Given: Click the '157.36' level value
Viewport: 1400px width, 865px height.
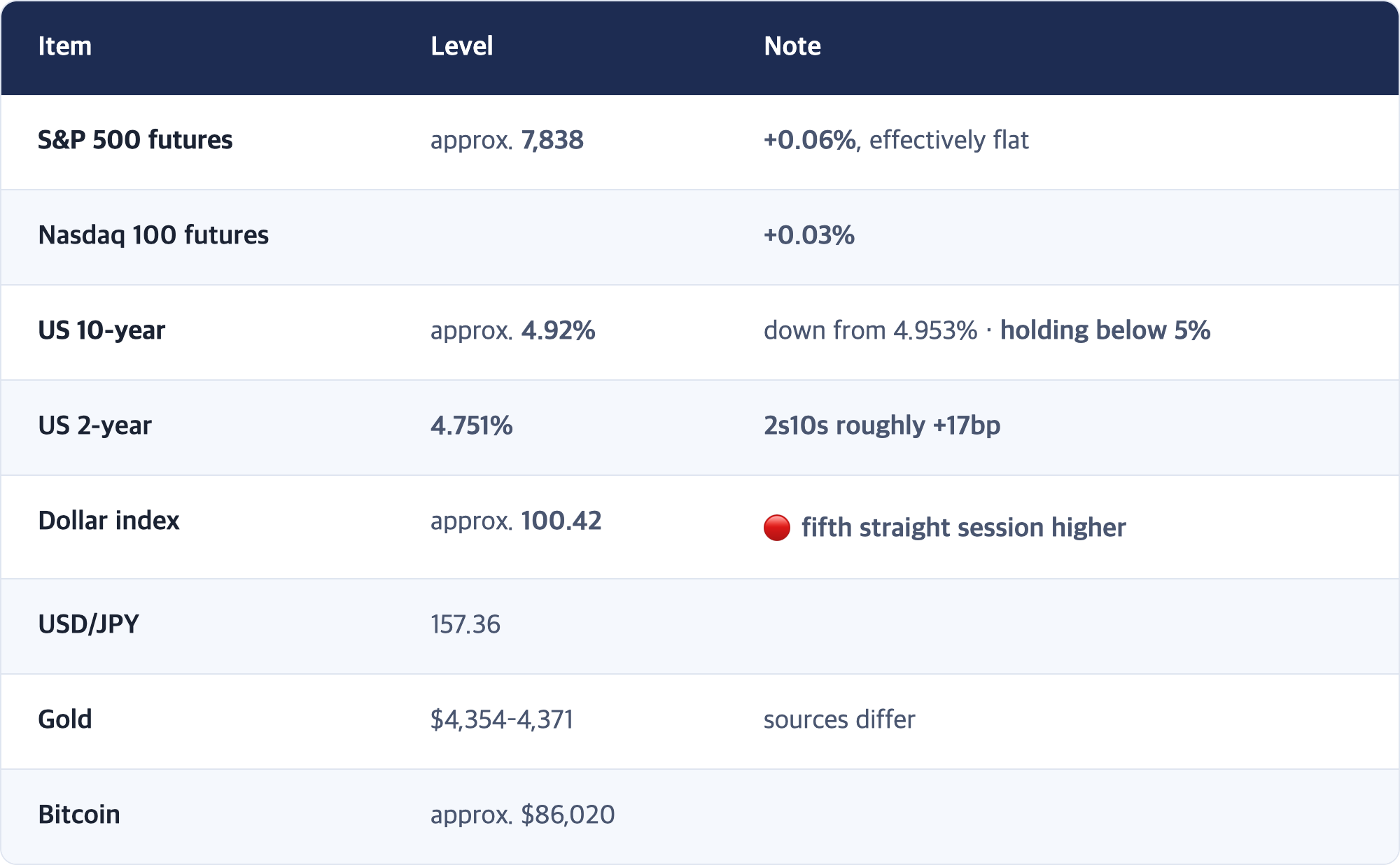Looking at the screenshot, I should tap(465, 624).
